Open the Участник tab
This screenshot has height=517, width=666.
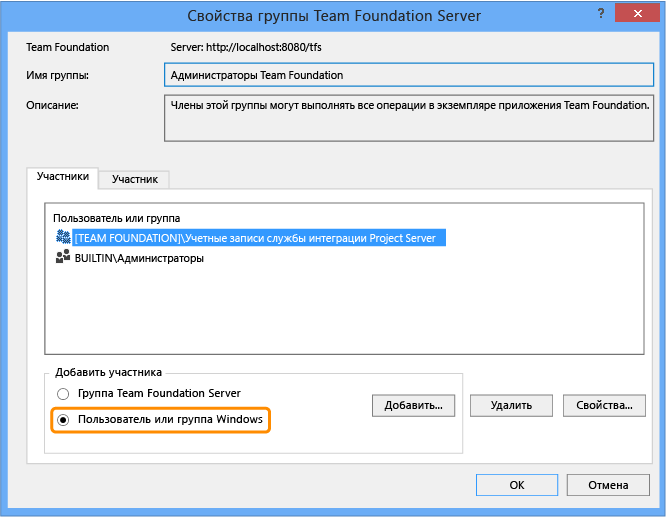tap(135, 180)
